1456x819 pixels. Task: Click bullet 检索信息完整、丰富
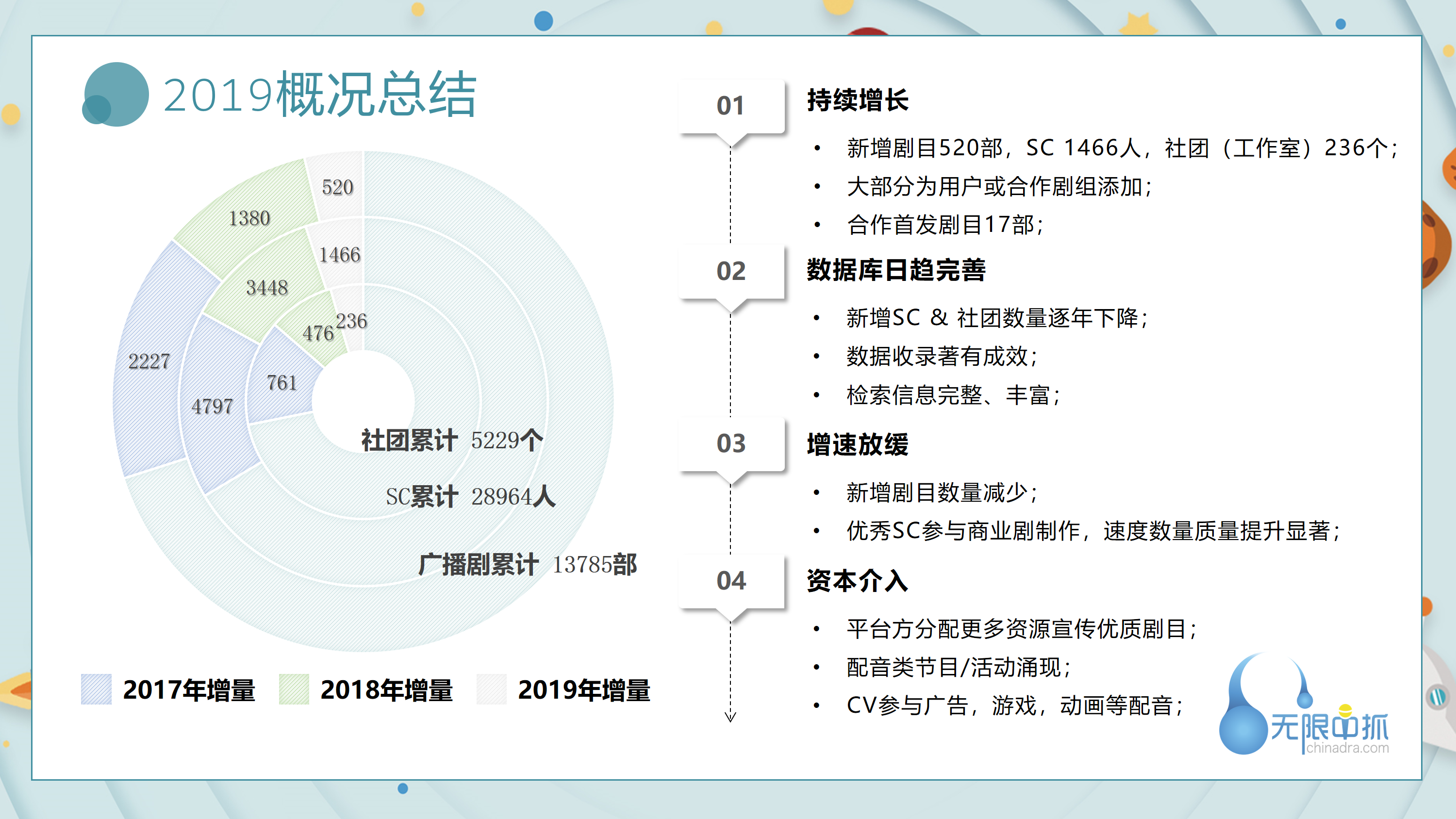point(954,395)
